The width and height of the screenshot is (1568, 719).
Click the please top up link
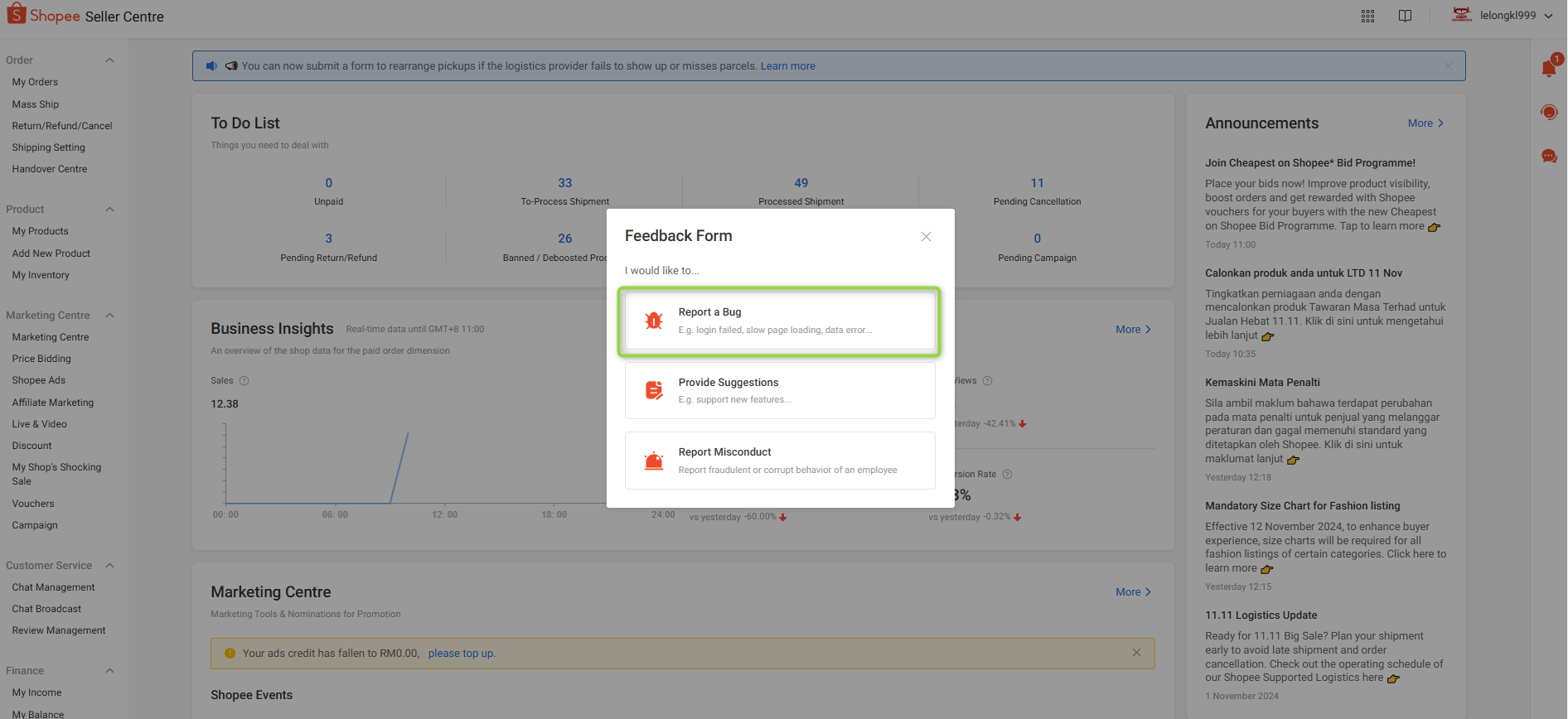[x=461, y=654]
